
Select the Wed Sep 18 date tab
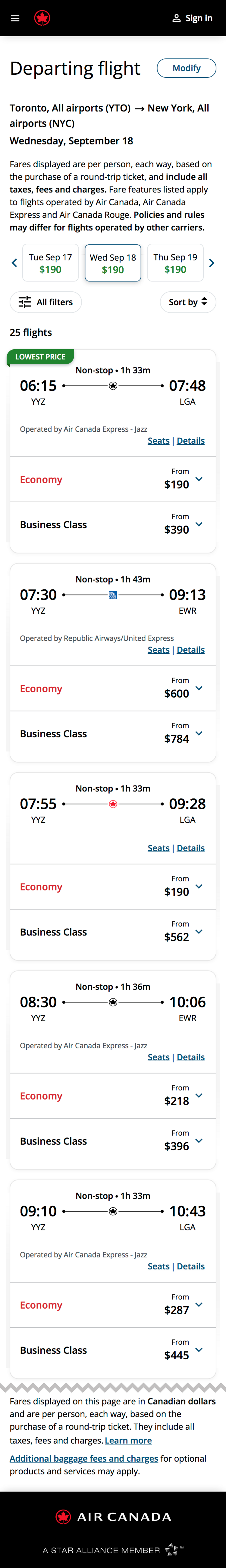pyautogui.click(x=113, y=263)
